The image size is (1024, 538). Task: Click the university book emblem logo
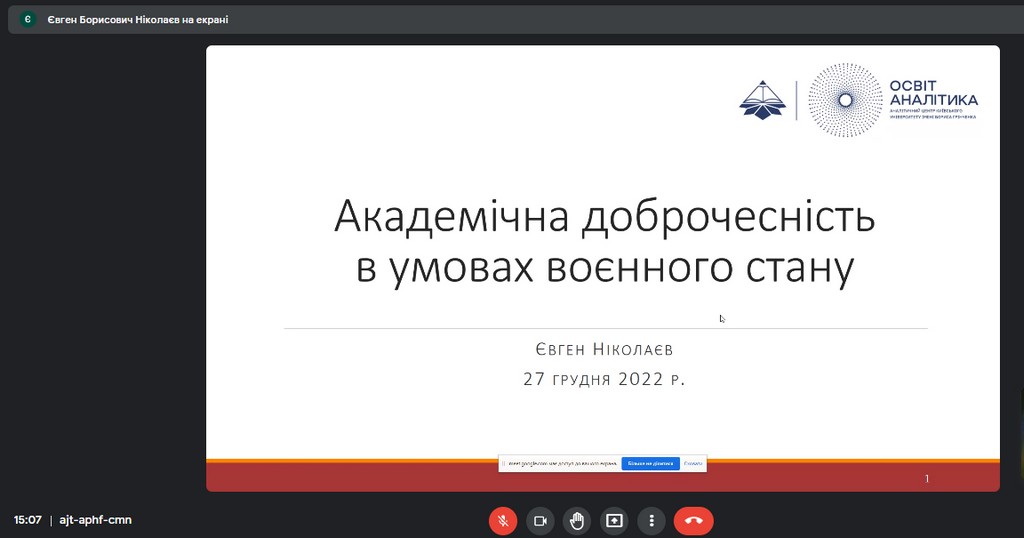[x=763, y=100]
